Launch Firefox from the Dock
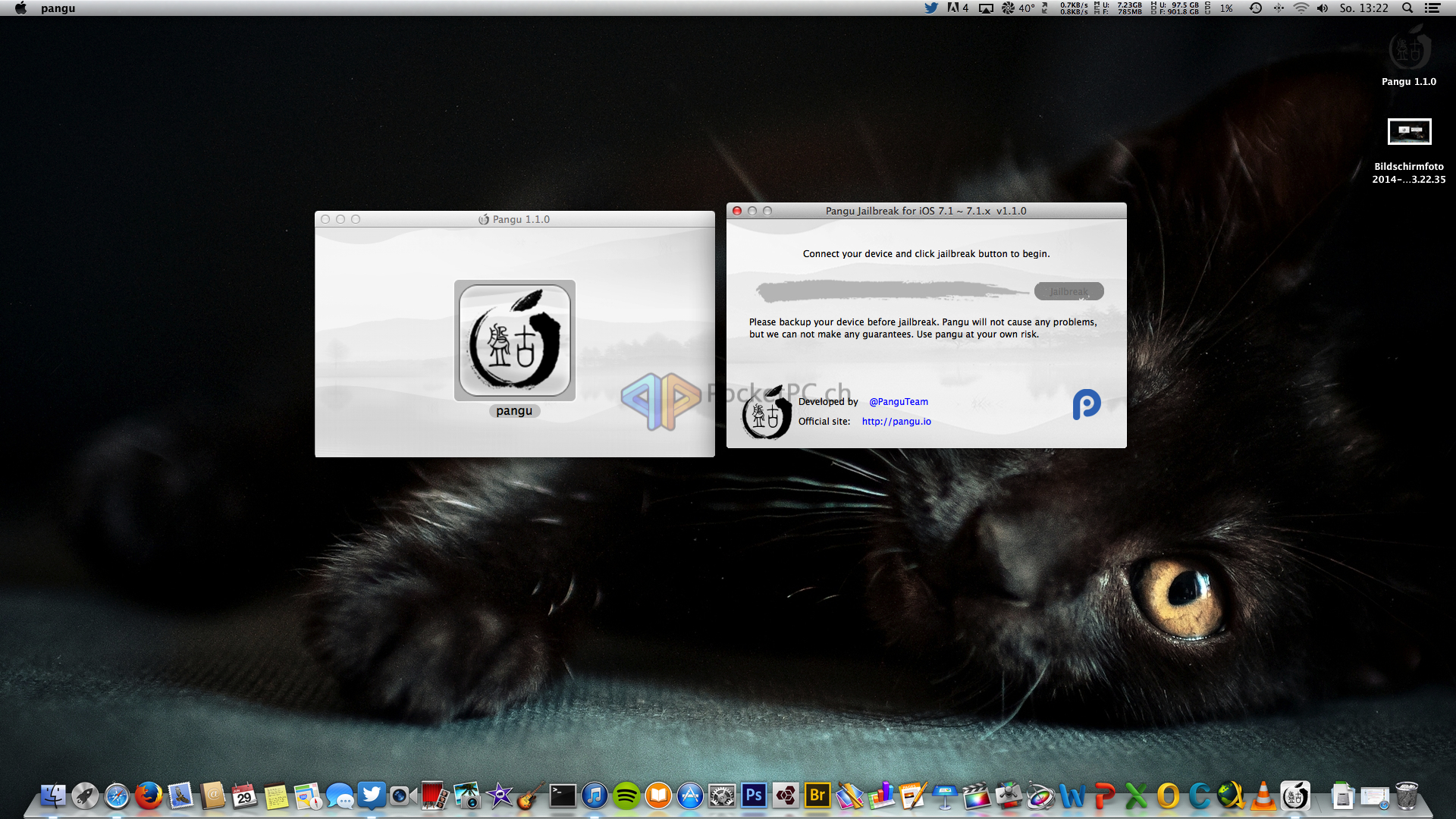Screen dimensions: 1456x819 click(x=149, y=795)
